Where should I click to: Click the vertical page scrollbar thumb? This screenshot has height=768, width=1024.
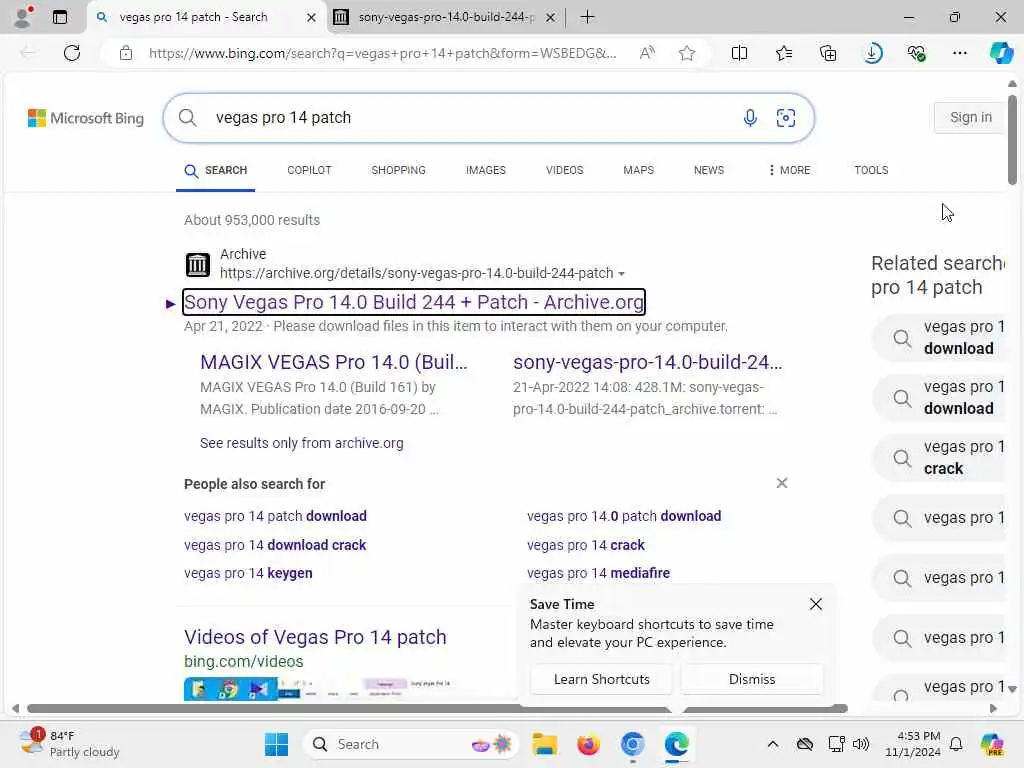click(x=1012, y=140)
